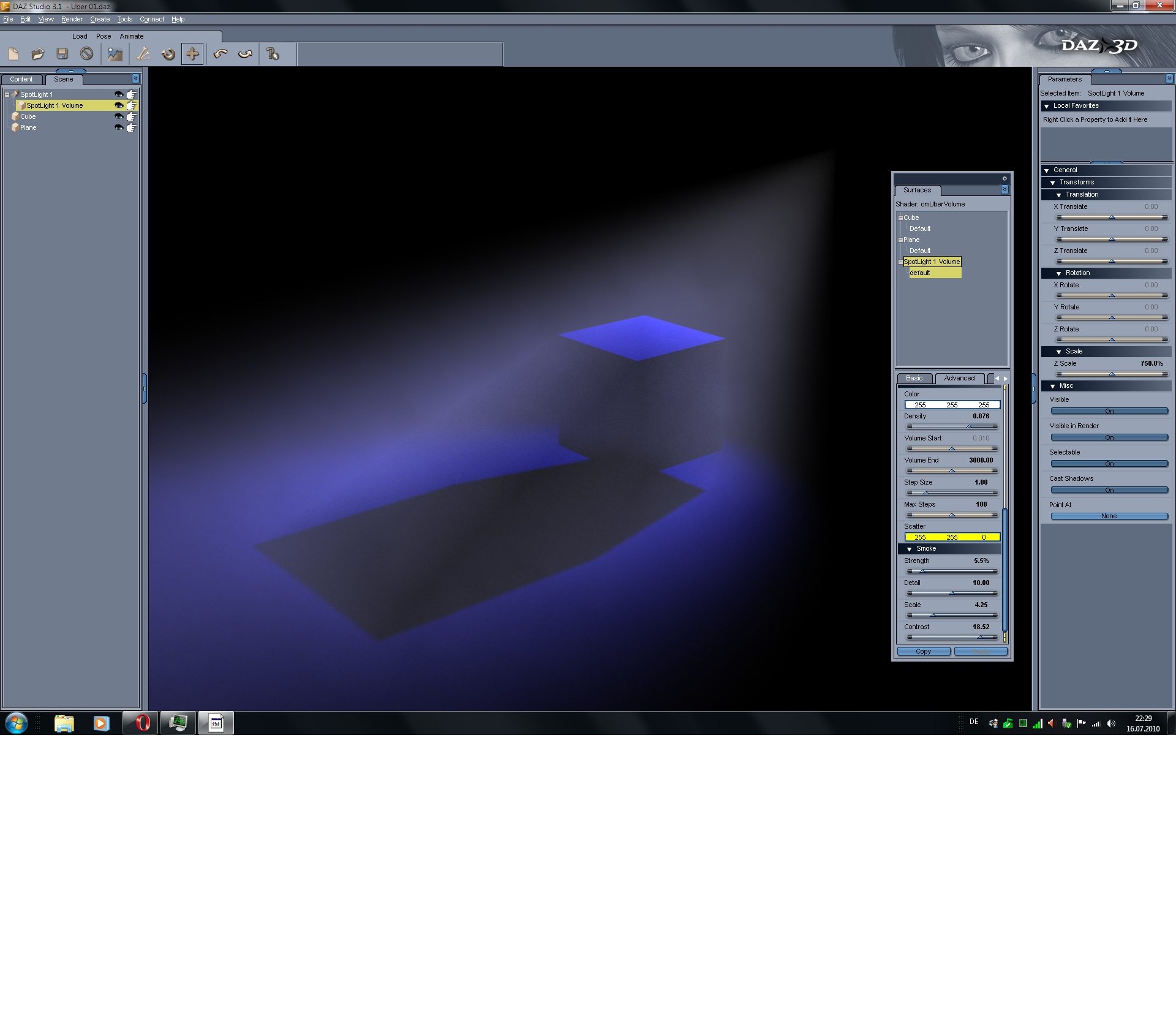Click the New file toolbar icon
Screen dimensions: 1176x1023
[x=13, y=55]
